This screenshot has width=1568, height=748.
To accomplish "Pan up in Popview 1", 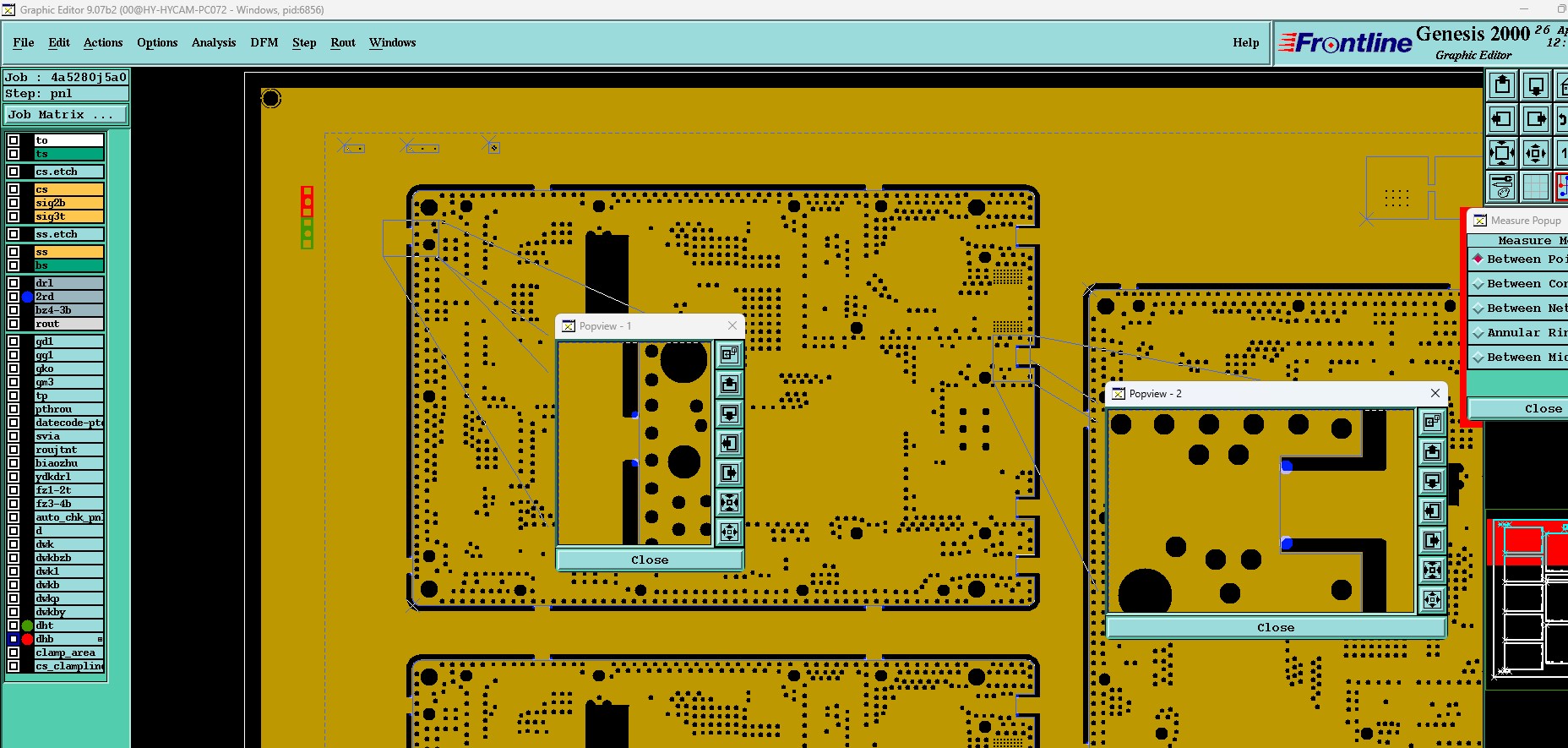I will tap(729, 385).
